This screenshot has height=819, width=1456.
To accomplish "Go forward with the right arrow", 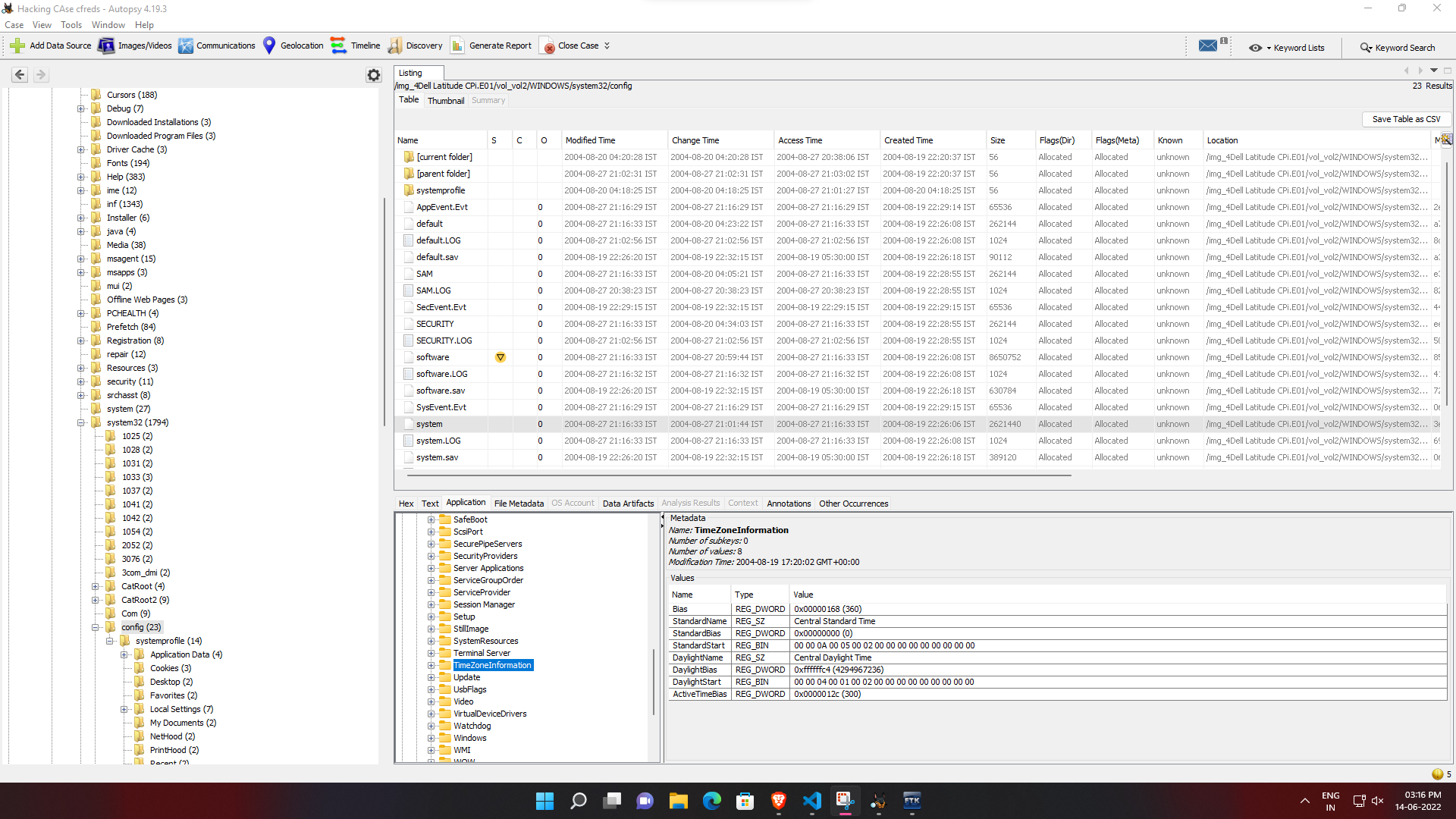I will [41, 74].
